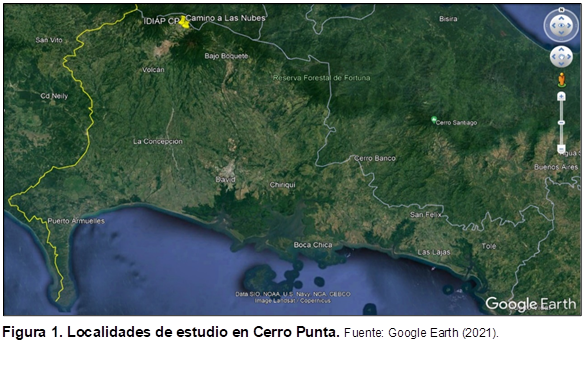The width and height of the screenshot is (585, 370).
Task: Click the Google Earth logo watermark
Action: (x=531, y=304)
